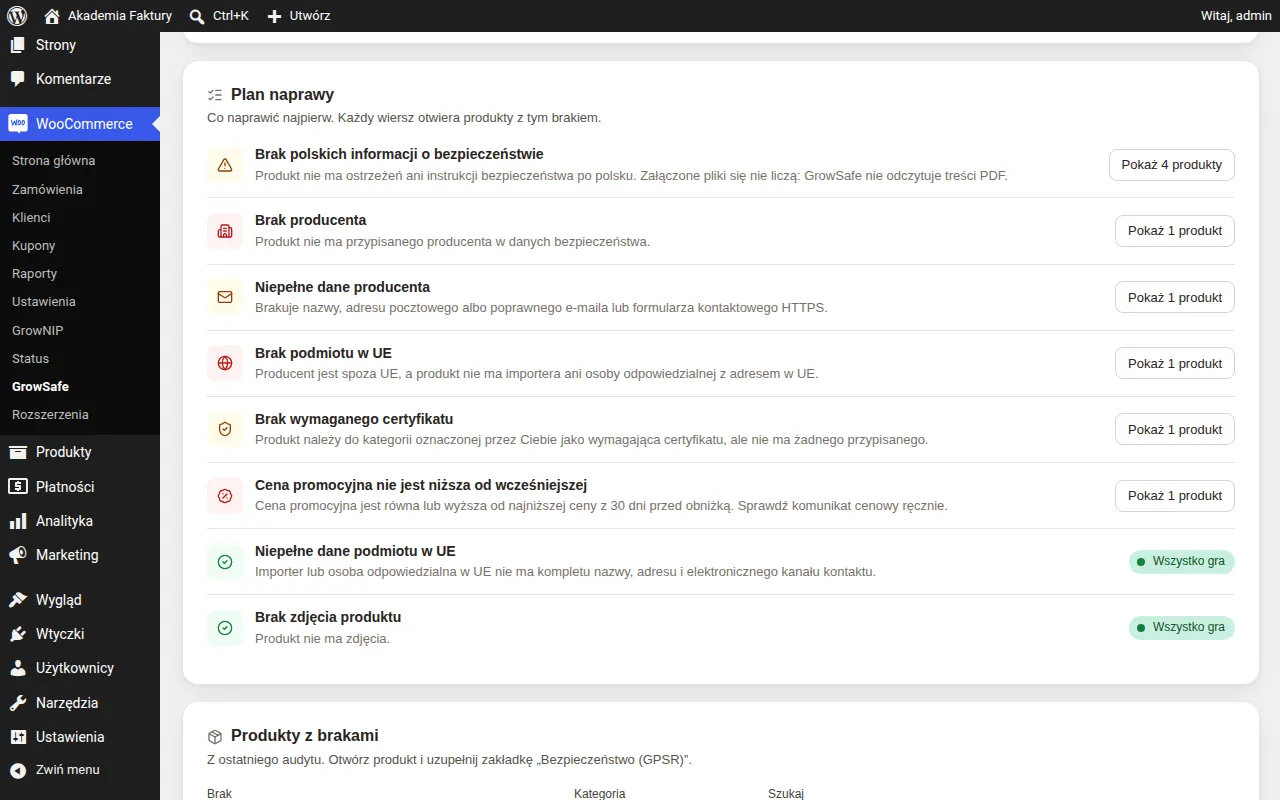Click the shield icon beside Brak wymaganego certyfikatu

pos(225,429)
